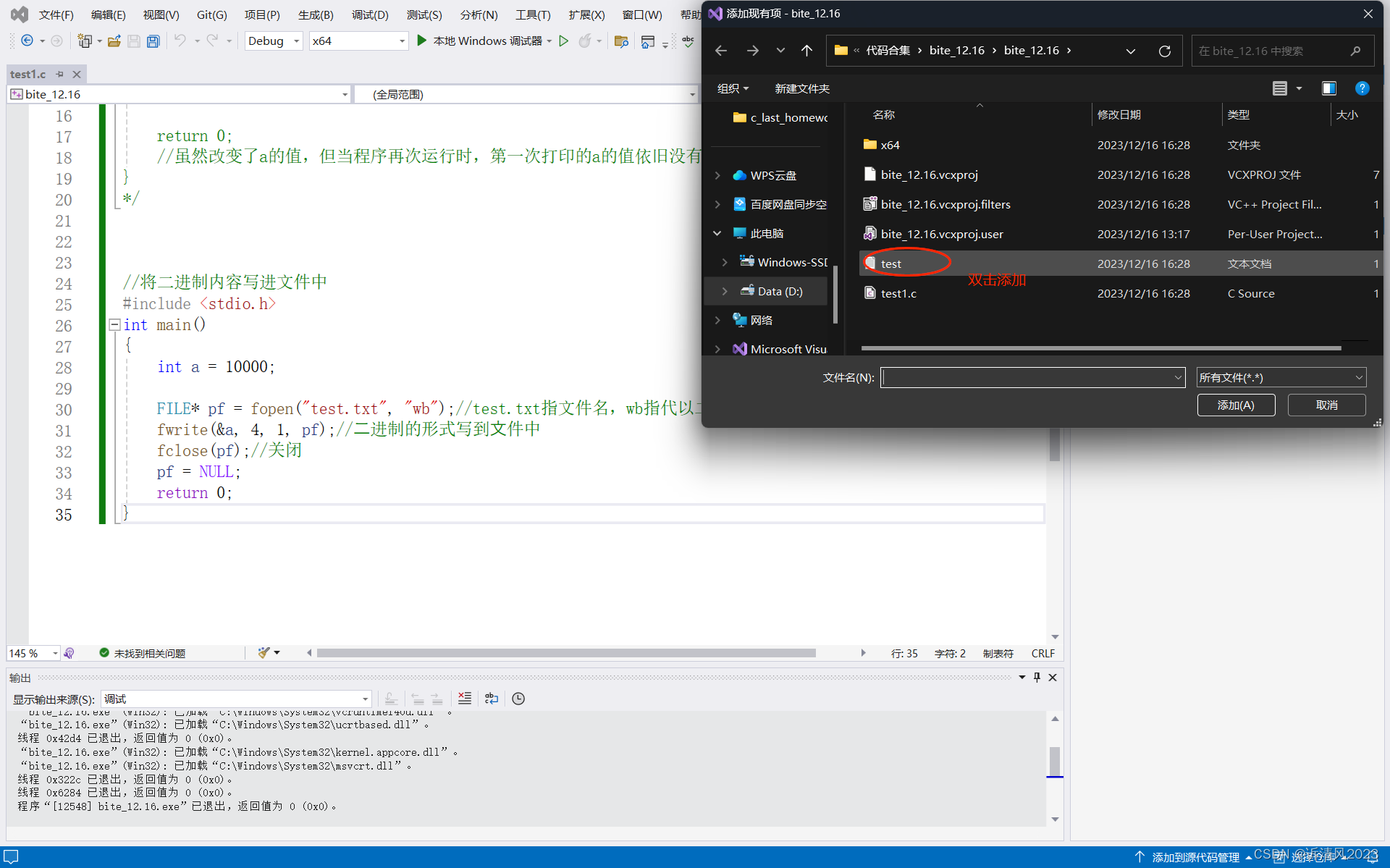Click the up-one-level arrow in dialog
This screenshot has width=1390, height=868.
806,51
